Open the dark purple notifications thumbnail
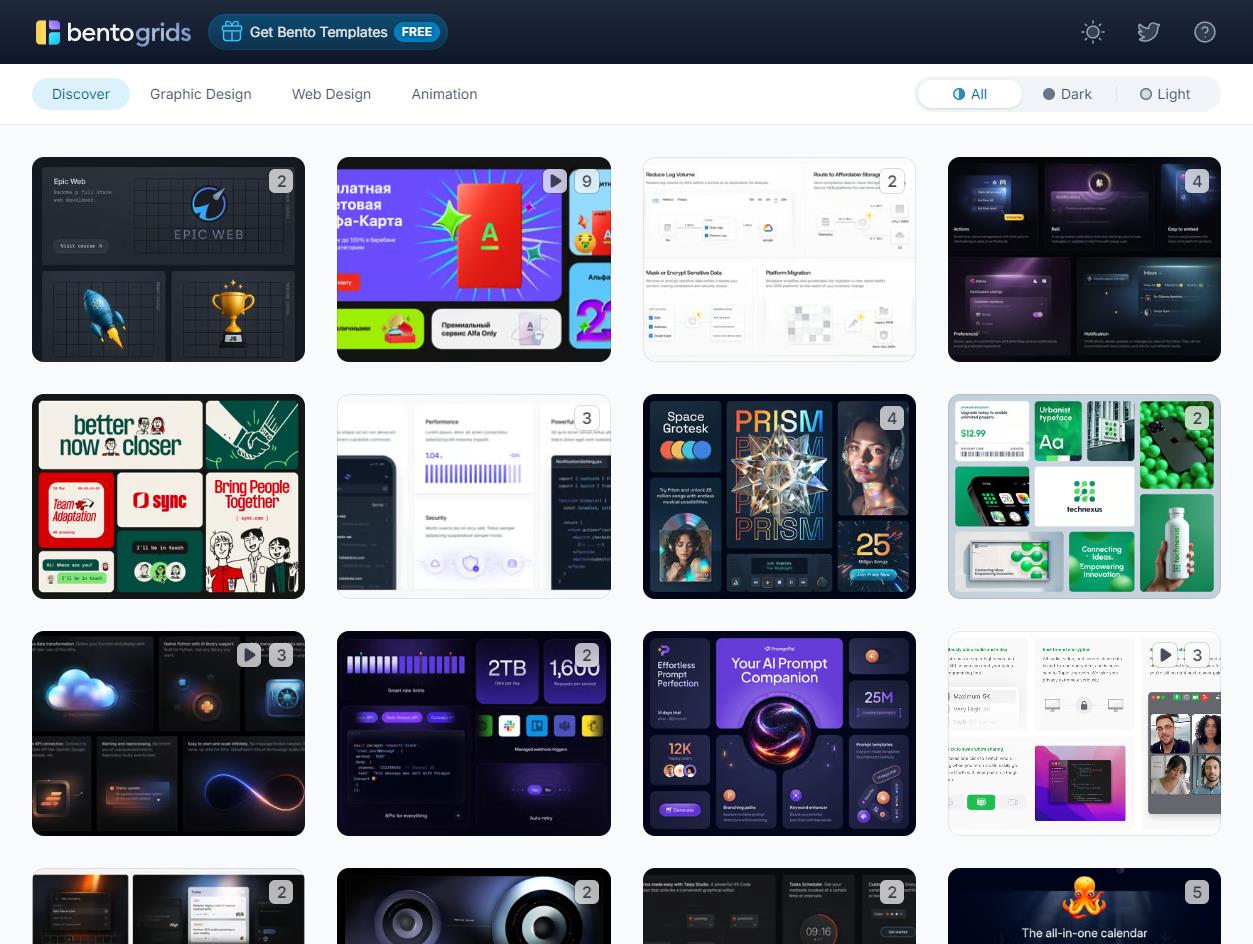Screen dimensions: 1253x944 (1084, 259)
